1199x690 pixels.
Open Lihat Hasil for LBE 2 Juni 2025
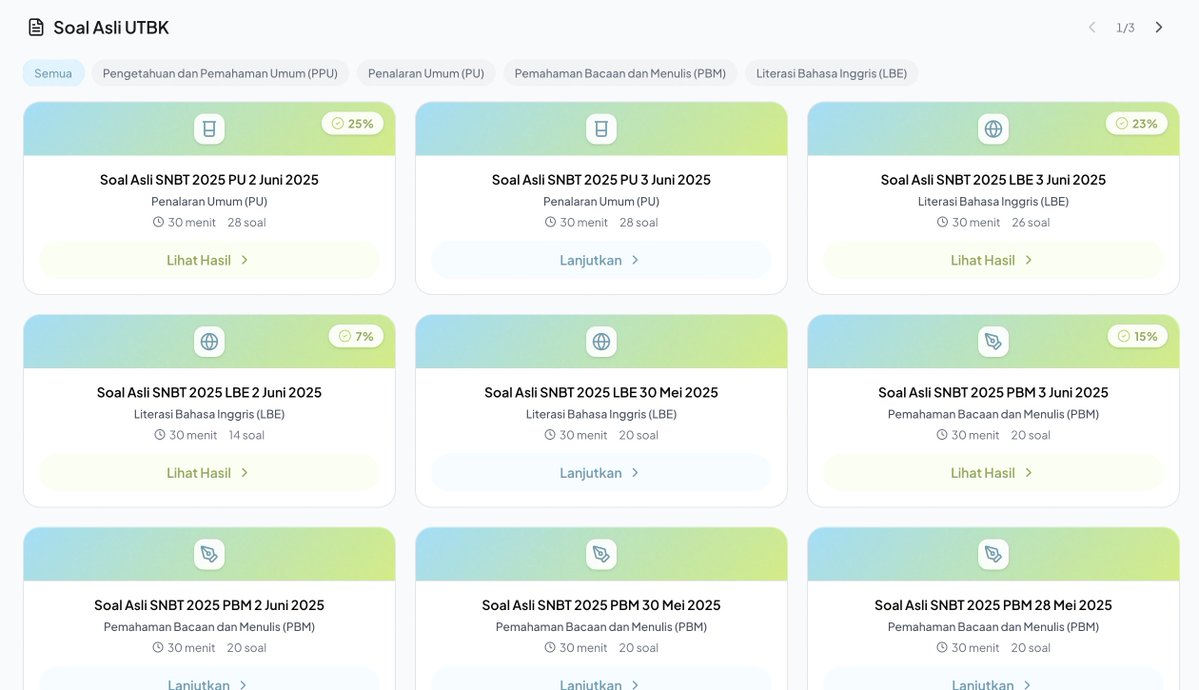209,473
